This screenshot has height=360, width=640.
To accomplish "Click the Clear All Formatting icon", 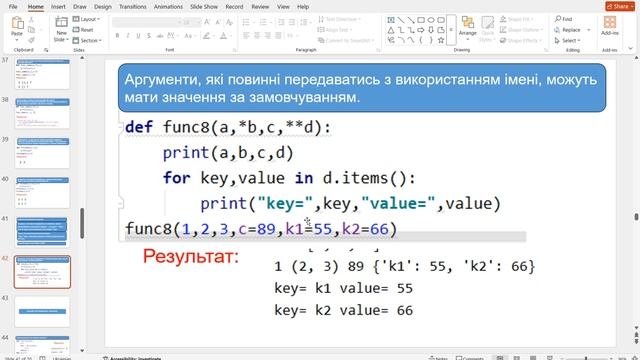I will pos(229,22).
